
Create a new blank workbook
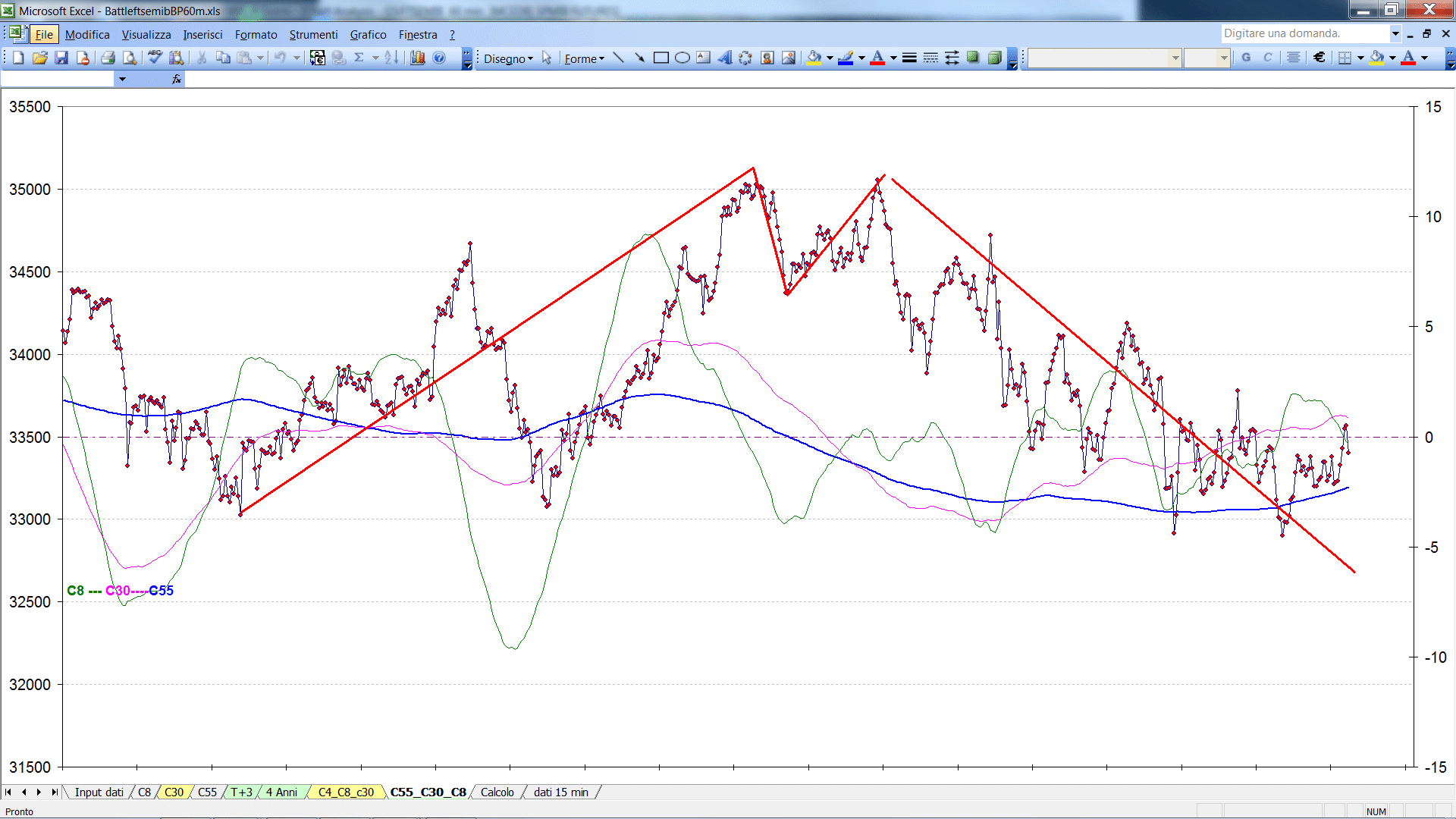(18, 58)
